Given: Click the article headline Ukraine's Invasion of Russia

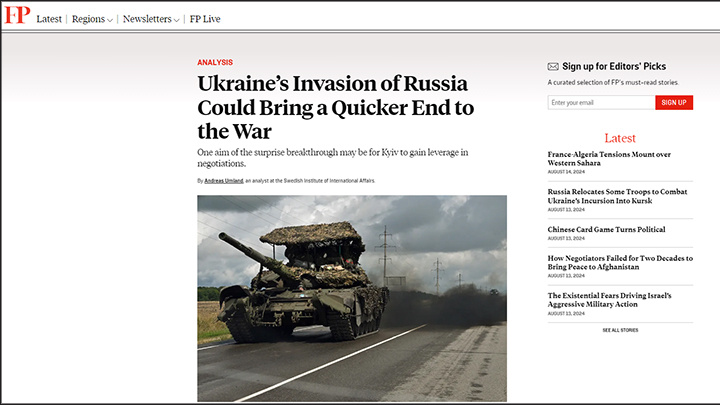Looking at the screenshot, I should 336,107.
